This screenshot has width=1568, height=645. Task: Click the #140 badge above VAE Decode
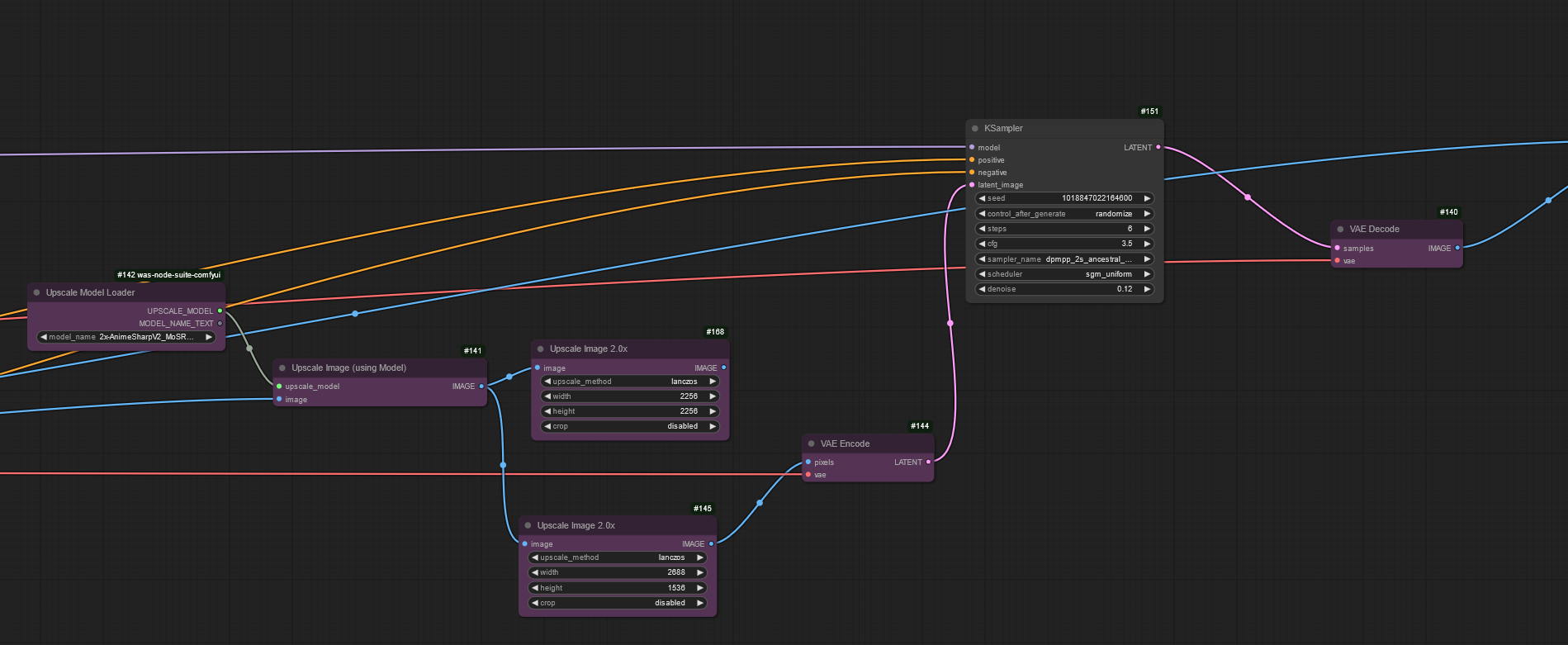tap(1448, 212)
